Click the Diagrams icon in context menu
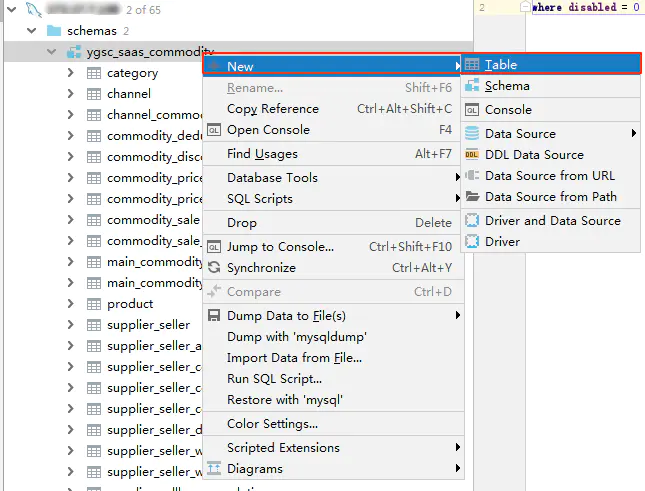This screenshot has height=491, width=645. tap(214, 468)
